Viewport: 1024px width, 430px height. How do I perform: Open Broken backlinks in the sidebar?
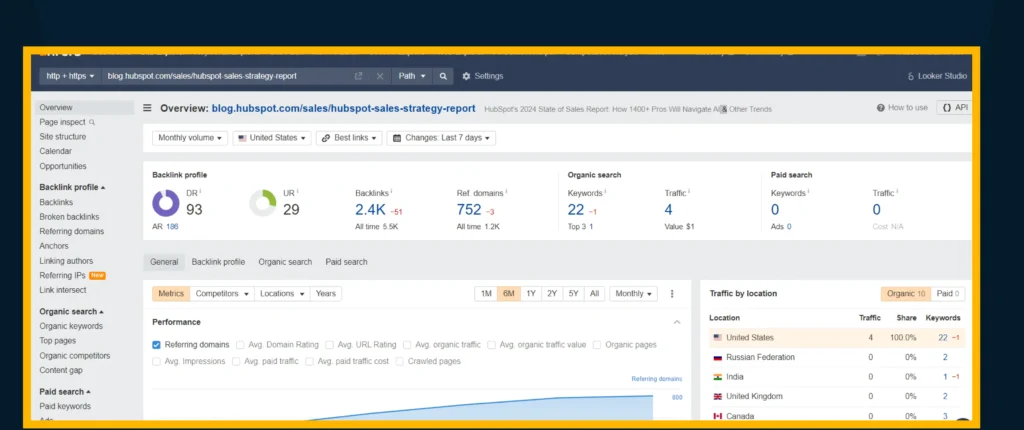(x=69, y=217)
